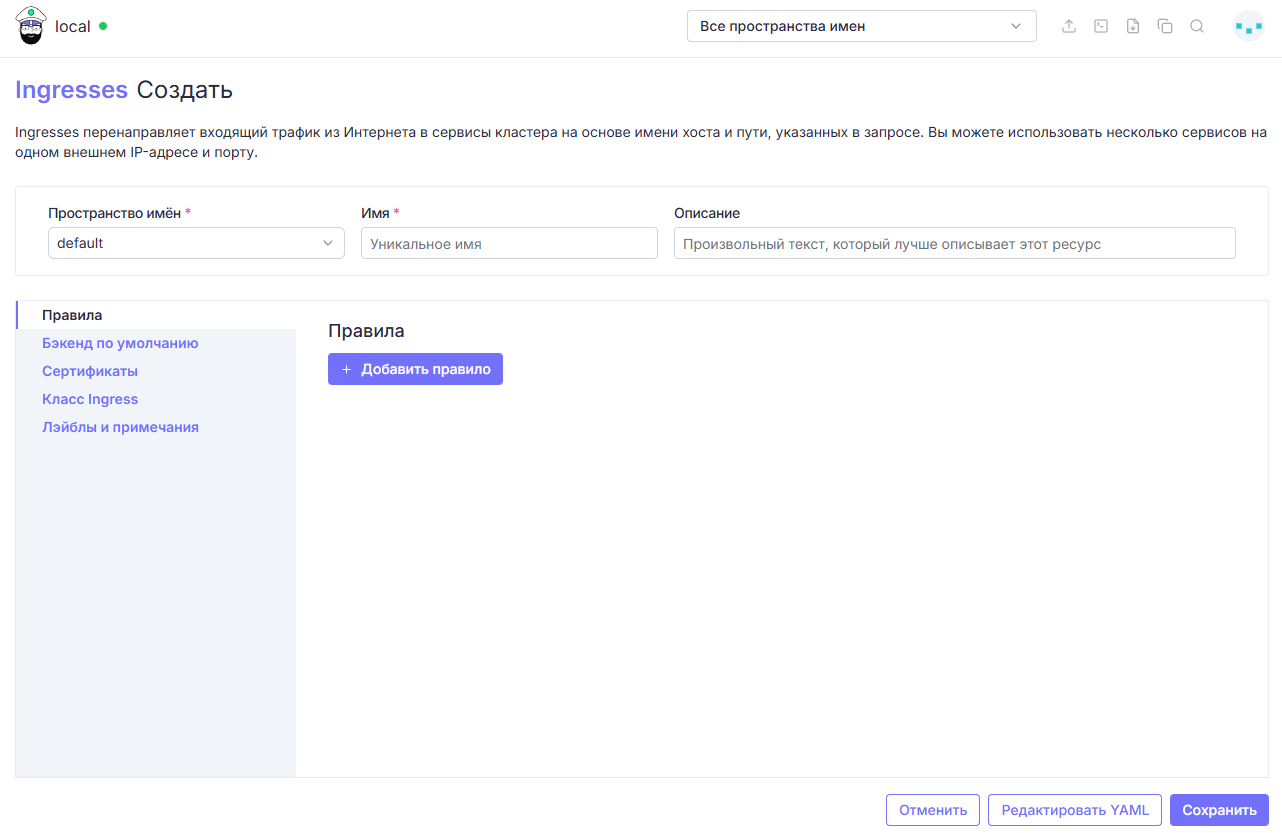The width and height of the screenshot is (1282, 833).
Task: Show the 'Лэйблы и примечания' tab
Action: pos(156,427)
